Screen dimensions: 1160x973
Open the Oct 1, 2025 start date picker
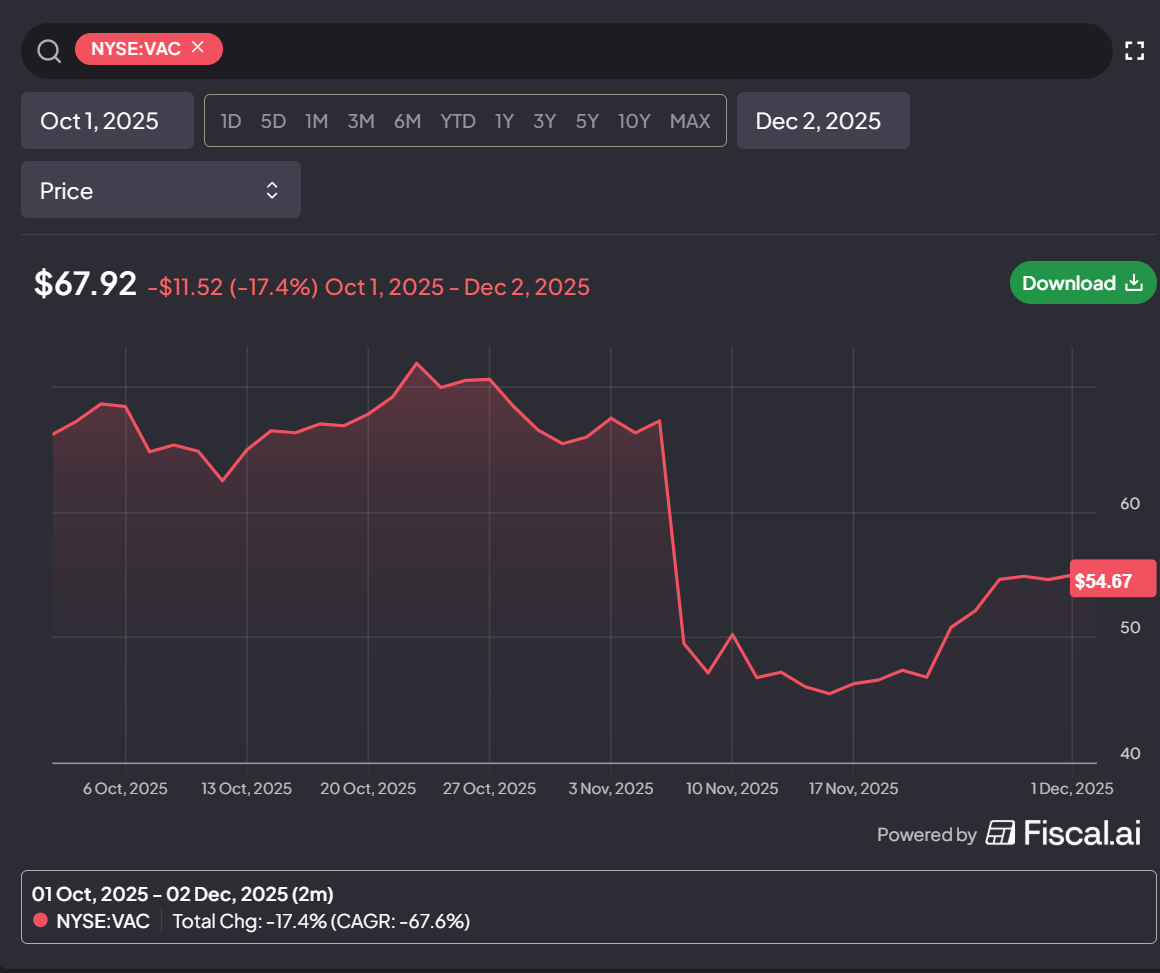[x=107, y=121]
